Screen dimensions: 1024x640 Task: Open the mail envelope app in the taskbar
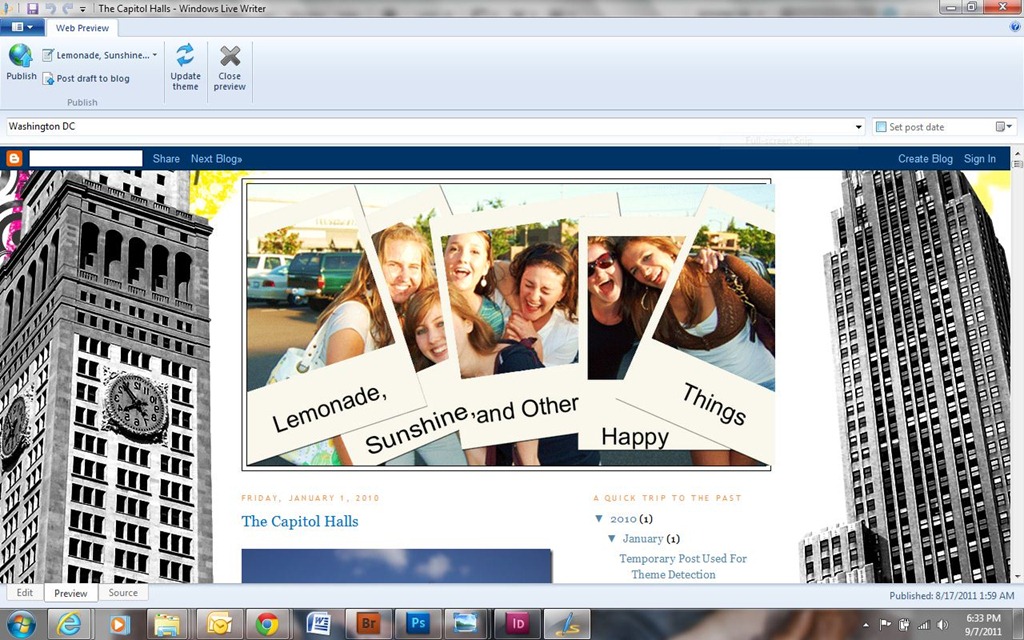click(219, 624)
